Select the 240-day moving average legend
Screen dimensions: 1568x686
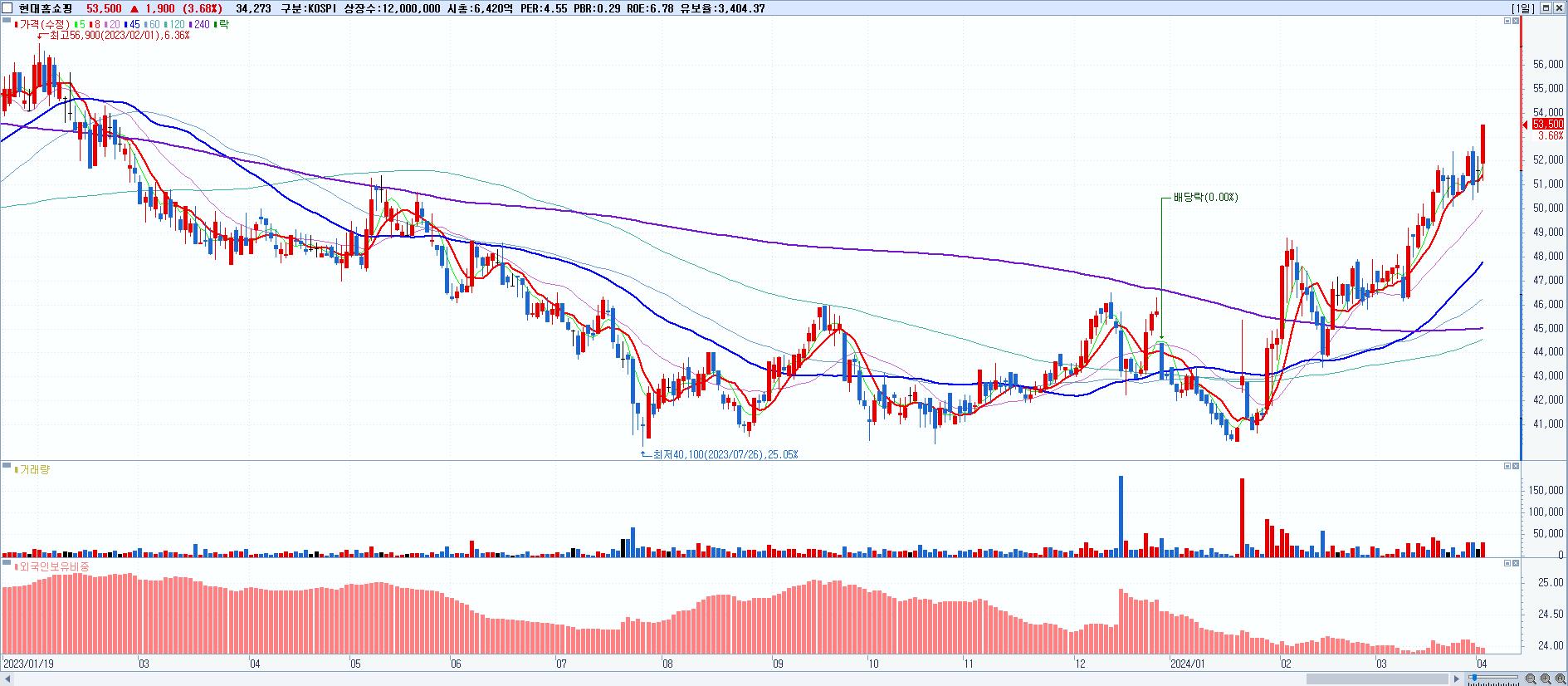point(199,24)
